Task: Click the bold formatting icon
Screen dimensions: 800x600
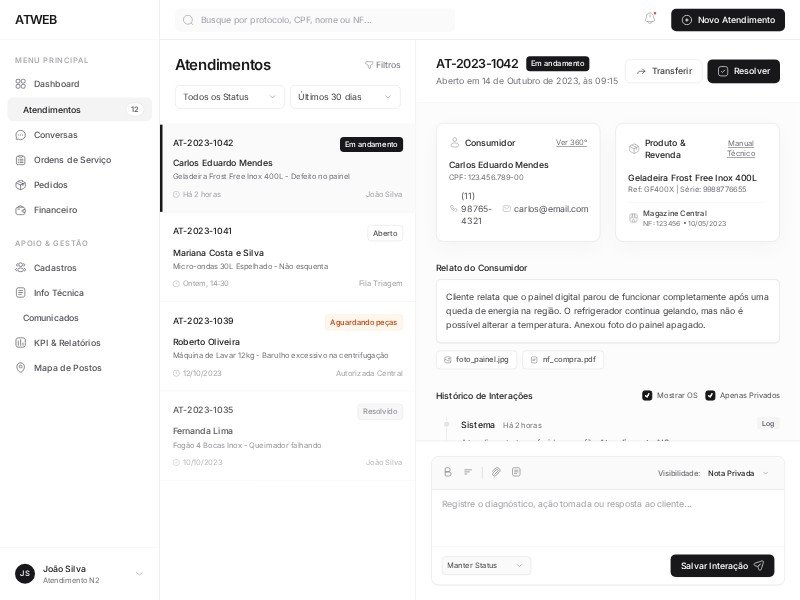Action: pos(448,472)
